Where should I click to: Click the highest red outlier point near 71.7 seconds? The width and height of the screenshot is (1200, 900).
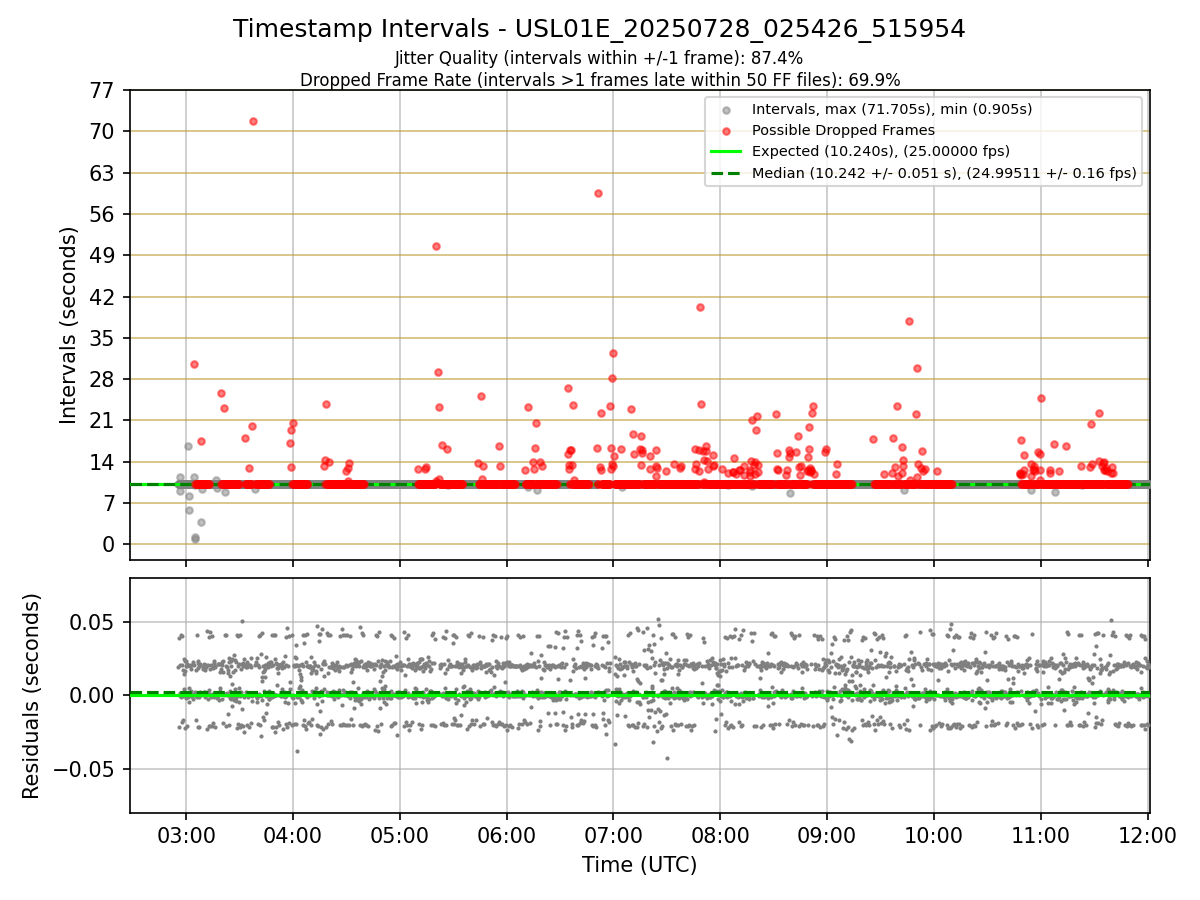[253, 121]
